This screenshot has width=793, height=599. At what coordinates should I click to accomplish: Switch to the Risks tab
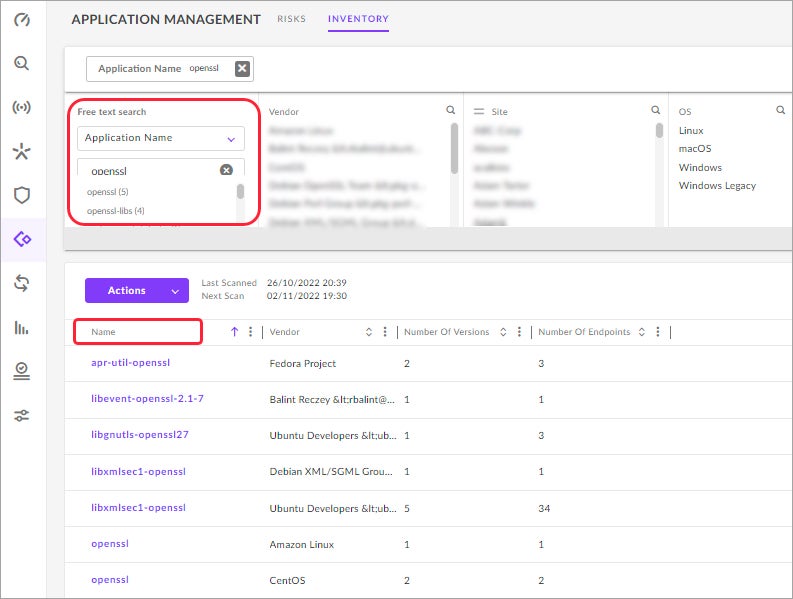[292, 19]
